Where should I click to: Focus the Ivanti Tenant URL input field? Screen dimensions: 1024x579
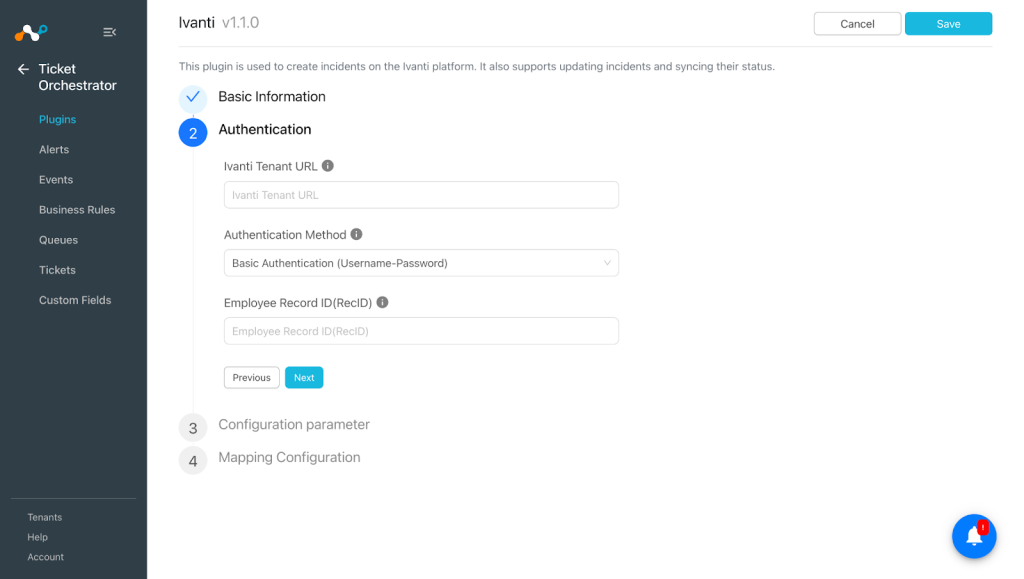[x=421, y=195]
